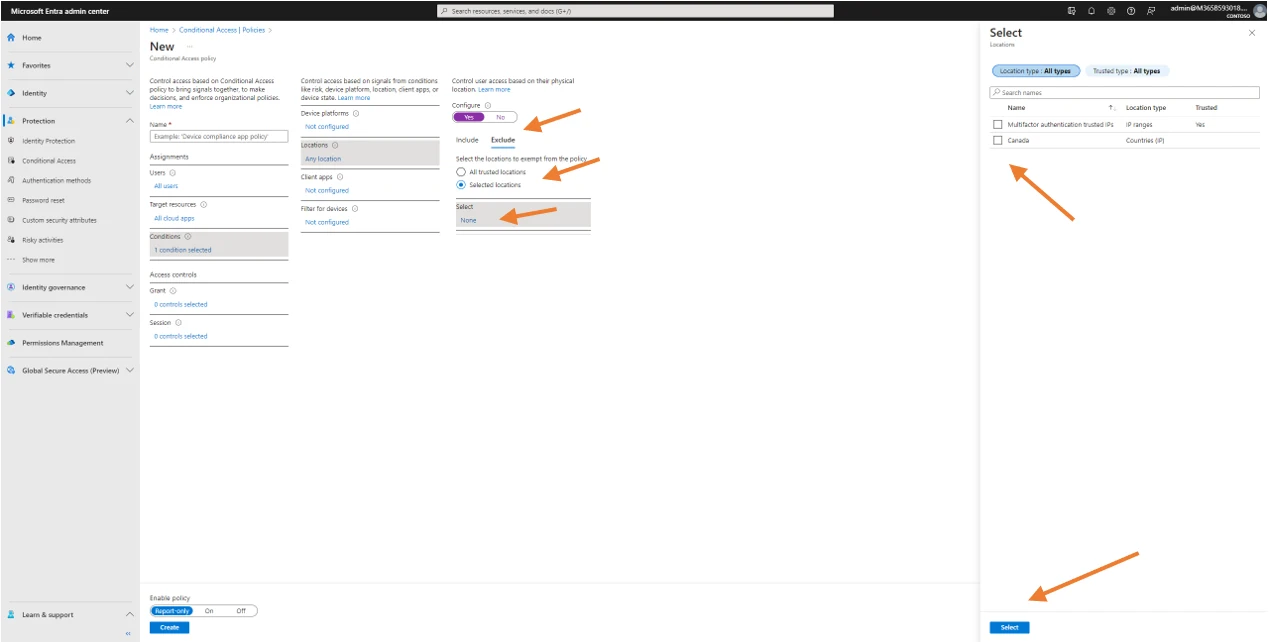Select the All trusted locations radio button
1269x642 pixels.
pos(461,172)
